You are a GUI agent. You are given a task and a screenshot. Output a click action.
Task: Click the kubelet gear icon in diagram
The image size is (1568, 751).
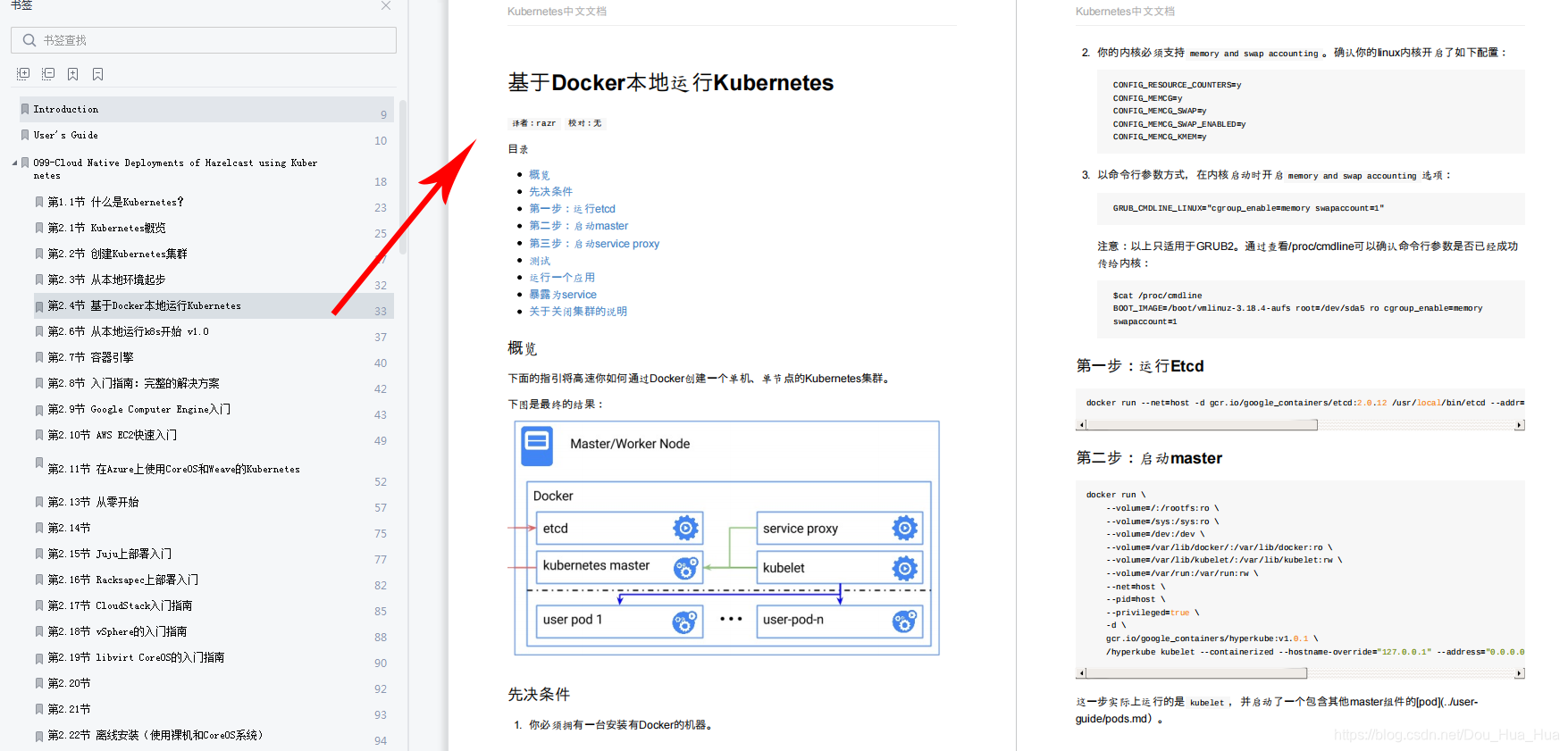905,568
